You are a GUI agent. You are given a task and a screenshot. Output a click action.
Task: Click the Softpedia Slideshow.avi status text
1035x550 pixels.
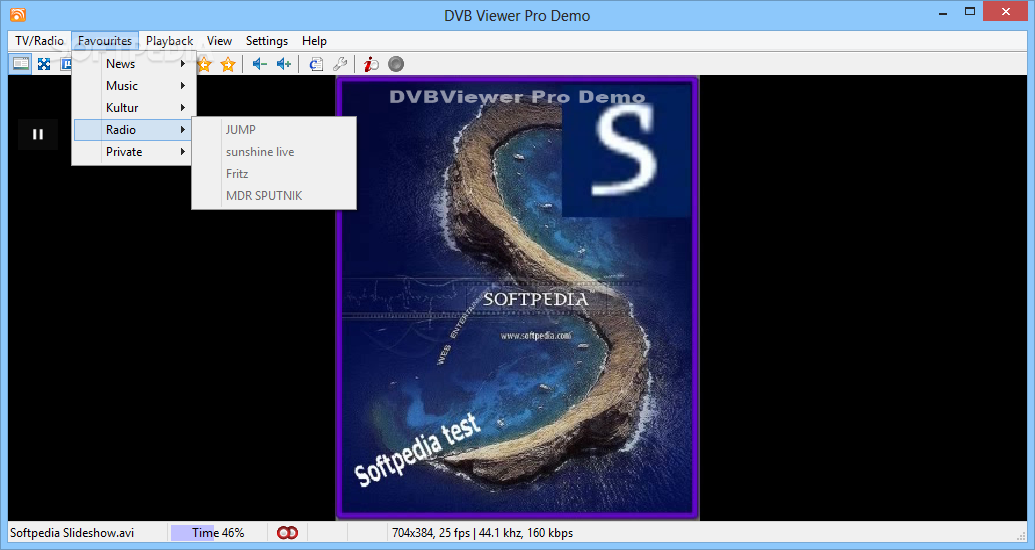pos(72,532)
